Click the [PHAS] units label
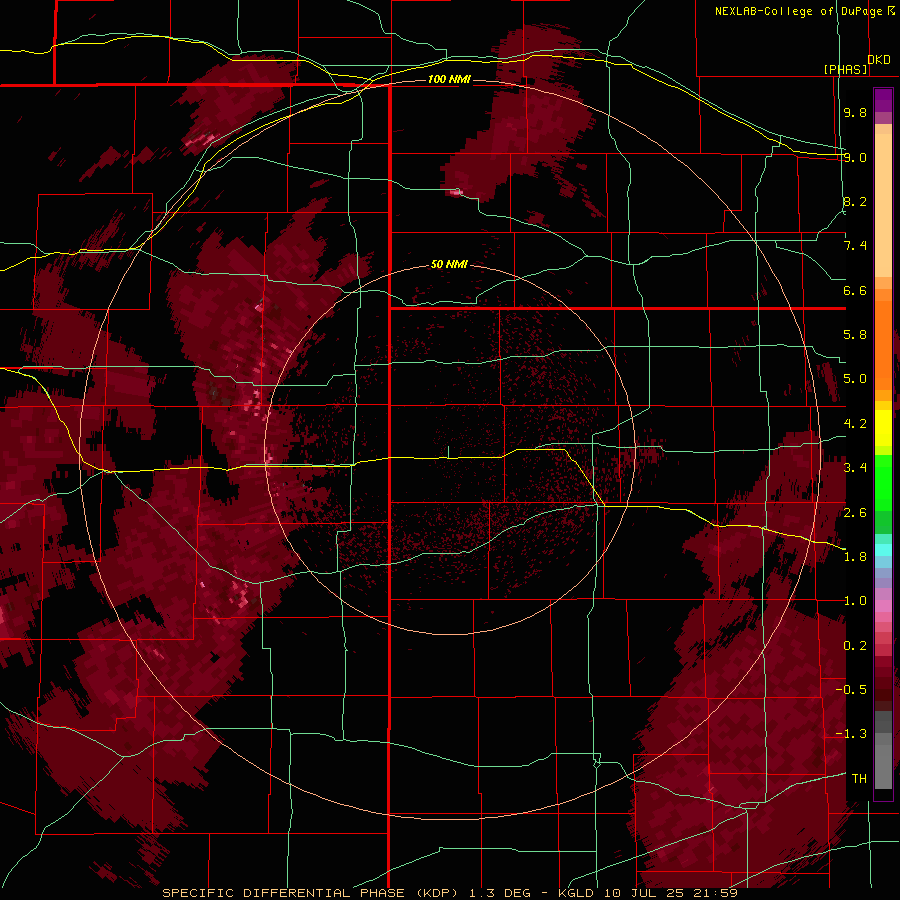900x900 pixels. pos(846,69)
